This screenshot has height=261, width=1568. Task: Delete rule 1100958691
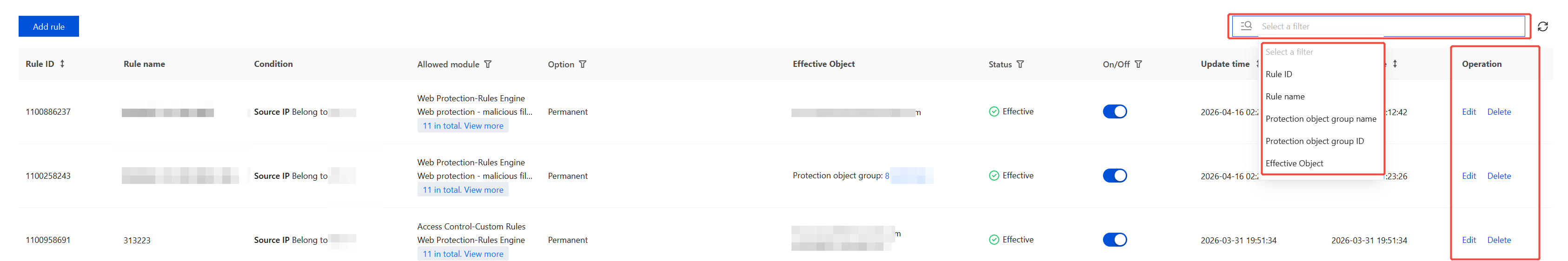tap(1499, 240)
